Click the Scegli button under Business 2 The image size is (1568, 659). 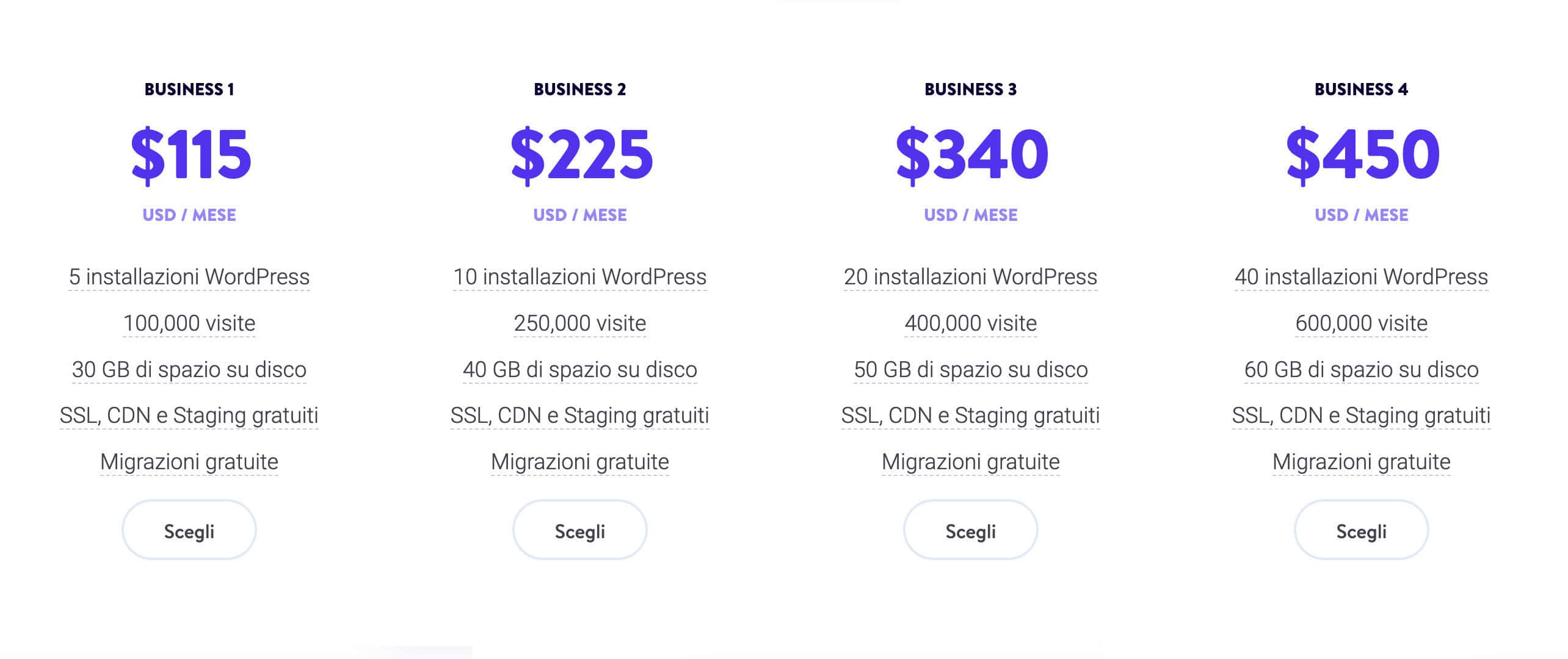click(579, 530)
